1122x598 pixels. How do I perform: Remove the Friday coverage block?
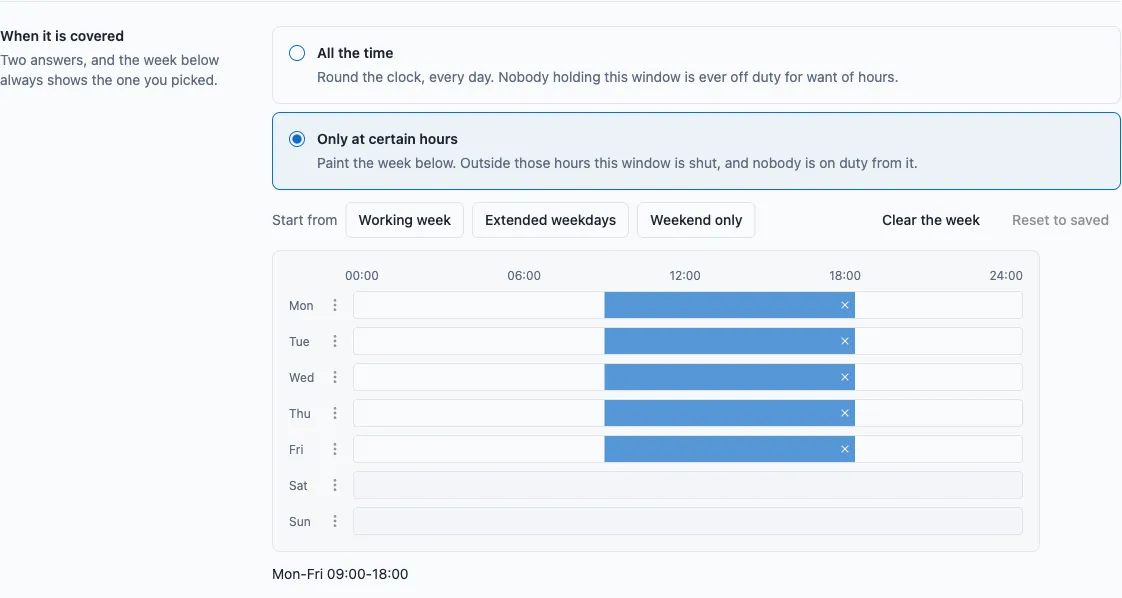844,449
